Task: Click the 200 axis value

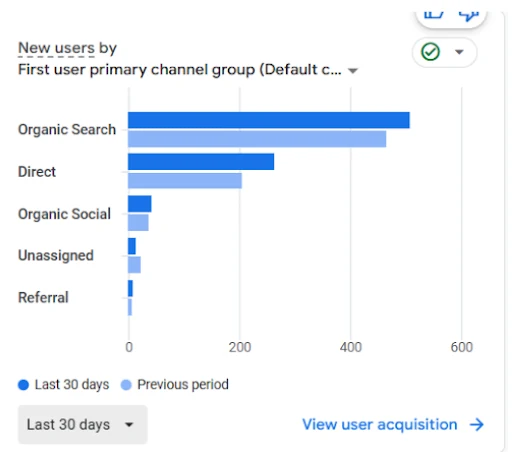Action: pos(240,347)
